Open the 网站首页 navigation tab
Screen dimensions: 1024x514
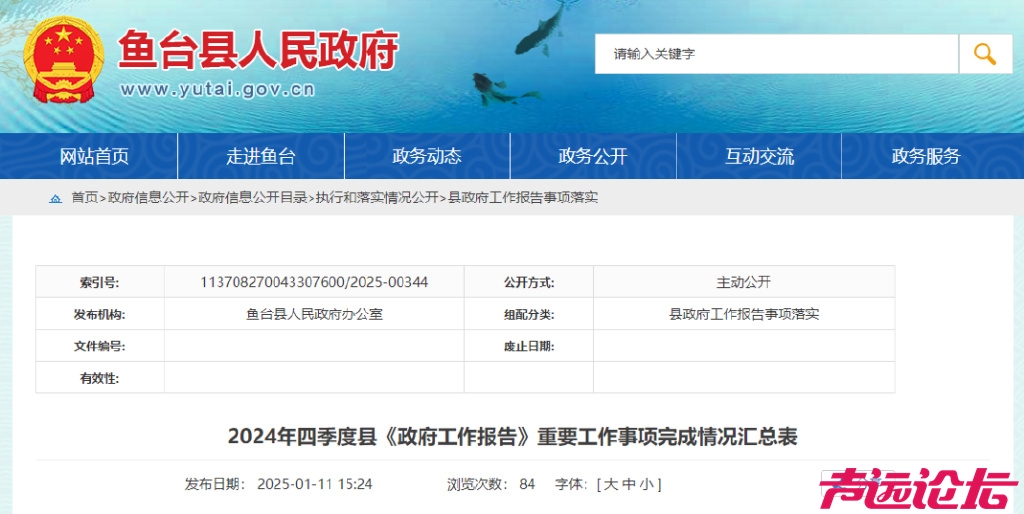click(95, 156)
